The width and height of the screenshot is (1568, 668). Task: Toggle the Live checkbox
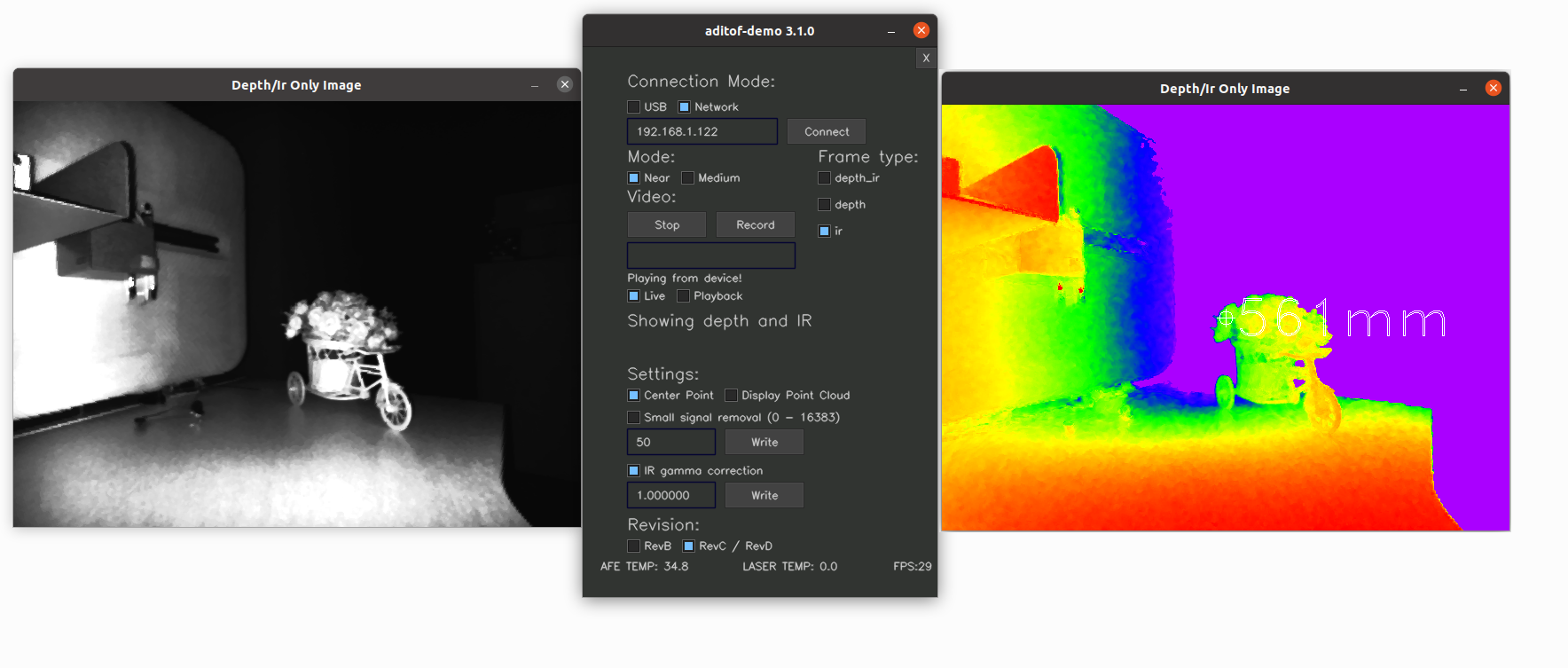(633, 295)
